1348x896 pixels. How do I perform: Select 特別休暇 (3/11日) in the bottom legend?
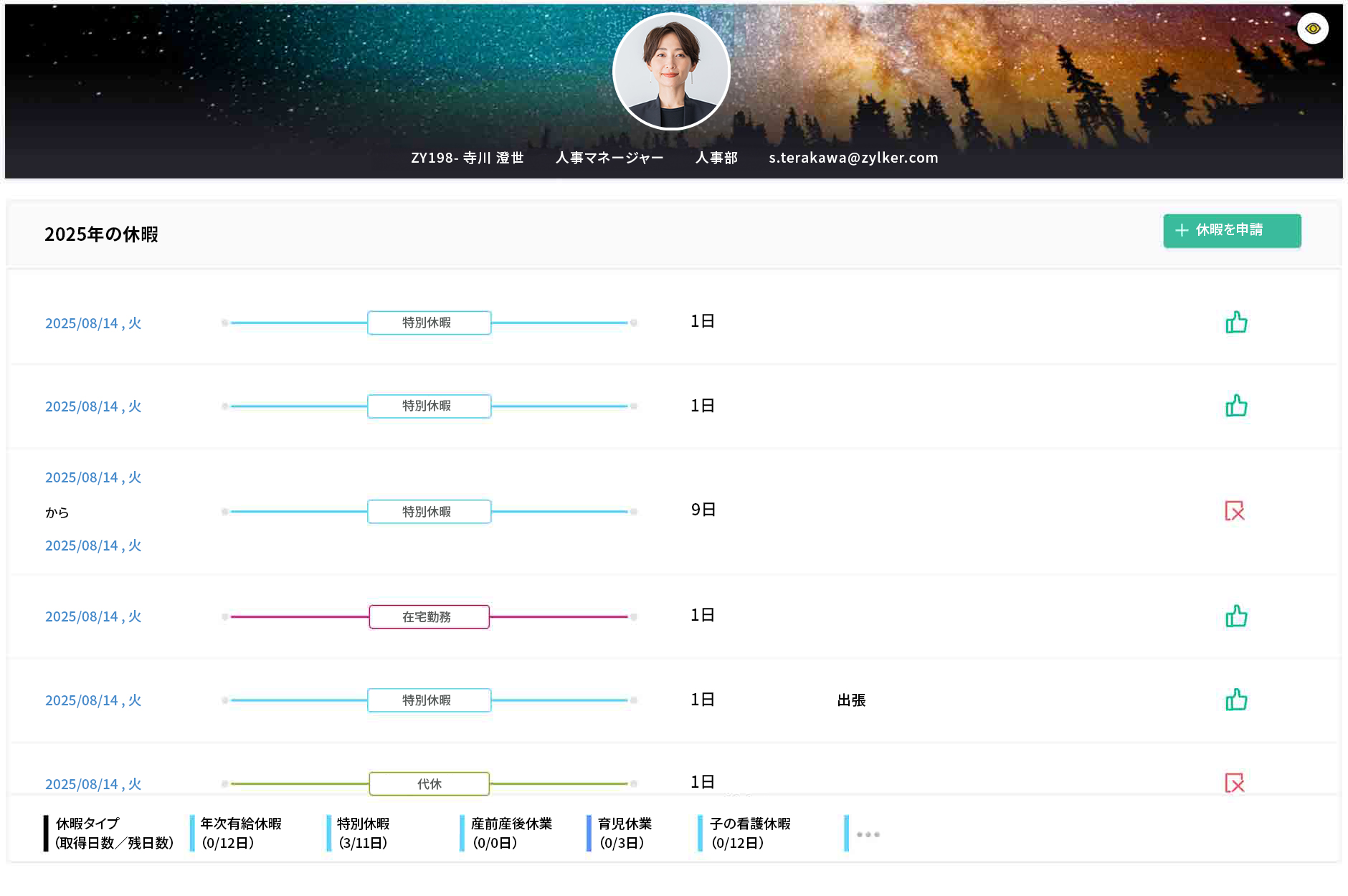pos(363,833)
